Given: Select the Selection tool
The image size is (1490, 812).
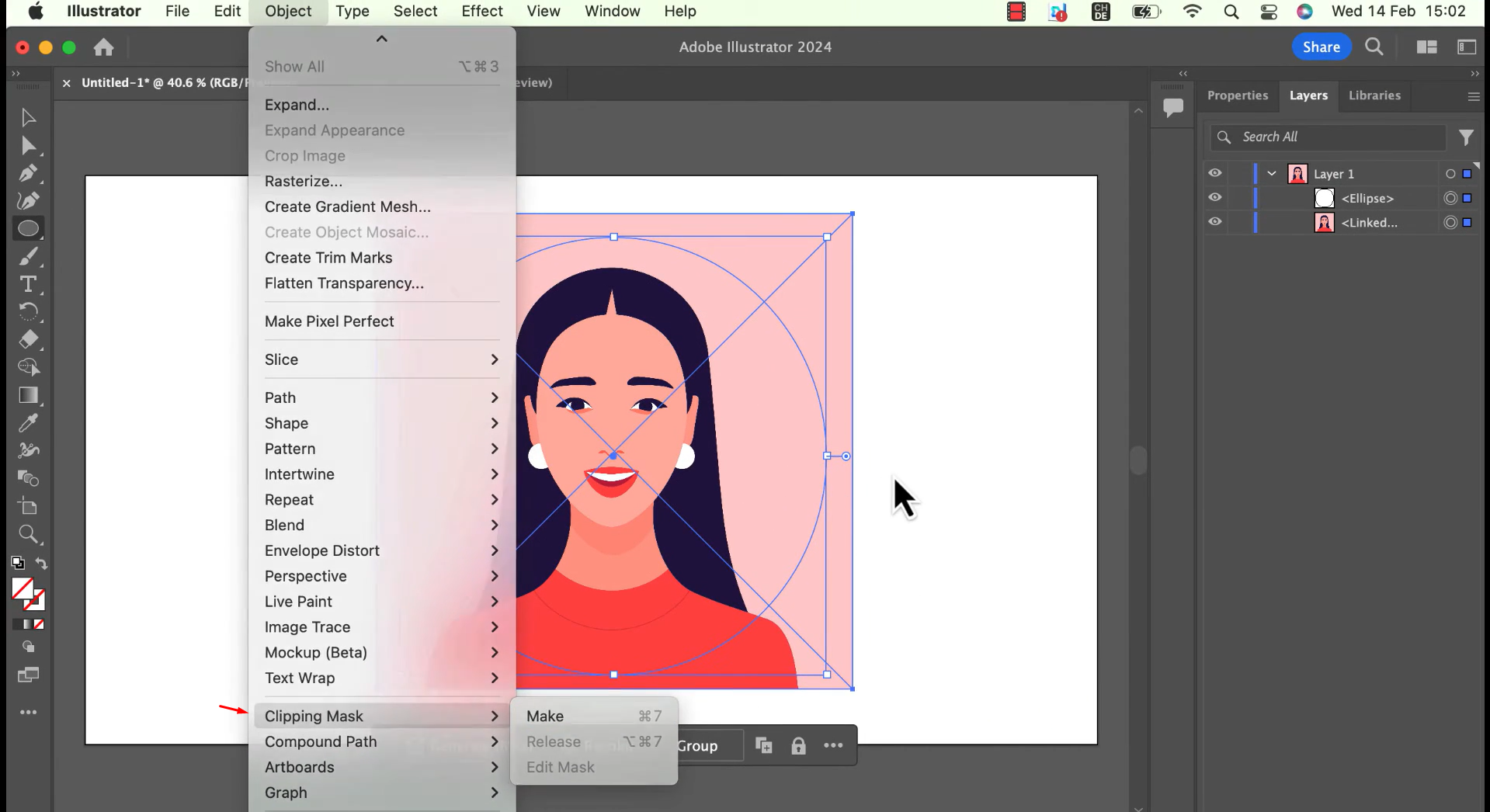Looking at the screenshot, I should pos(28,117).
